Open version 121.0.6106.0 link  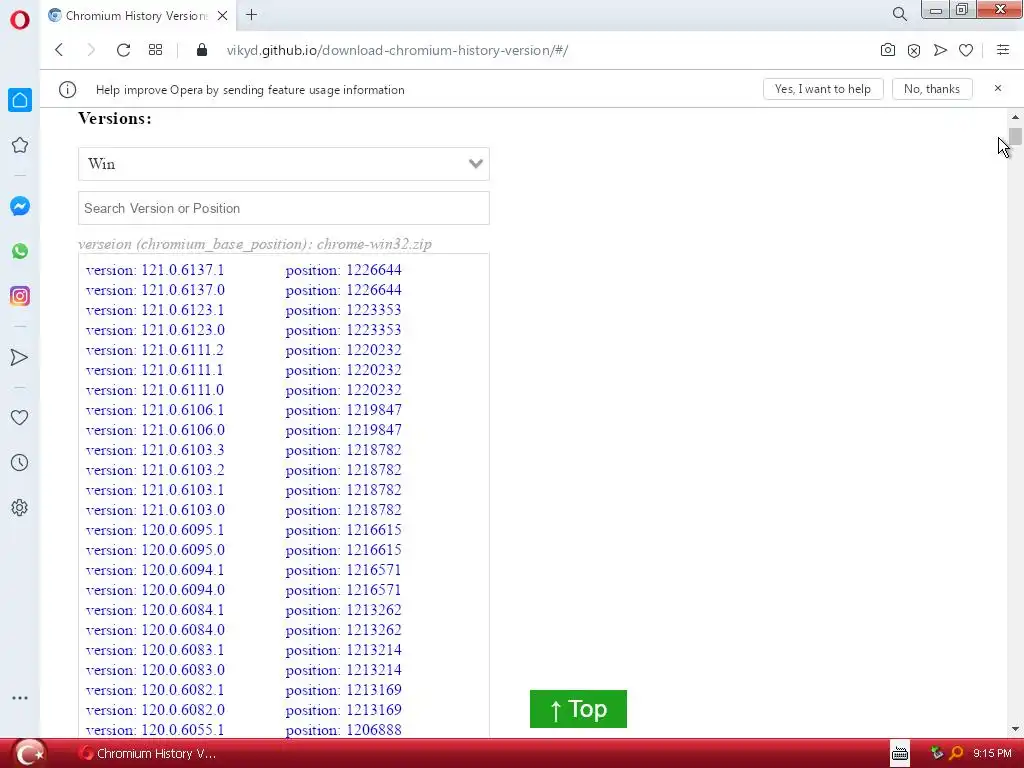click(155, 430)
